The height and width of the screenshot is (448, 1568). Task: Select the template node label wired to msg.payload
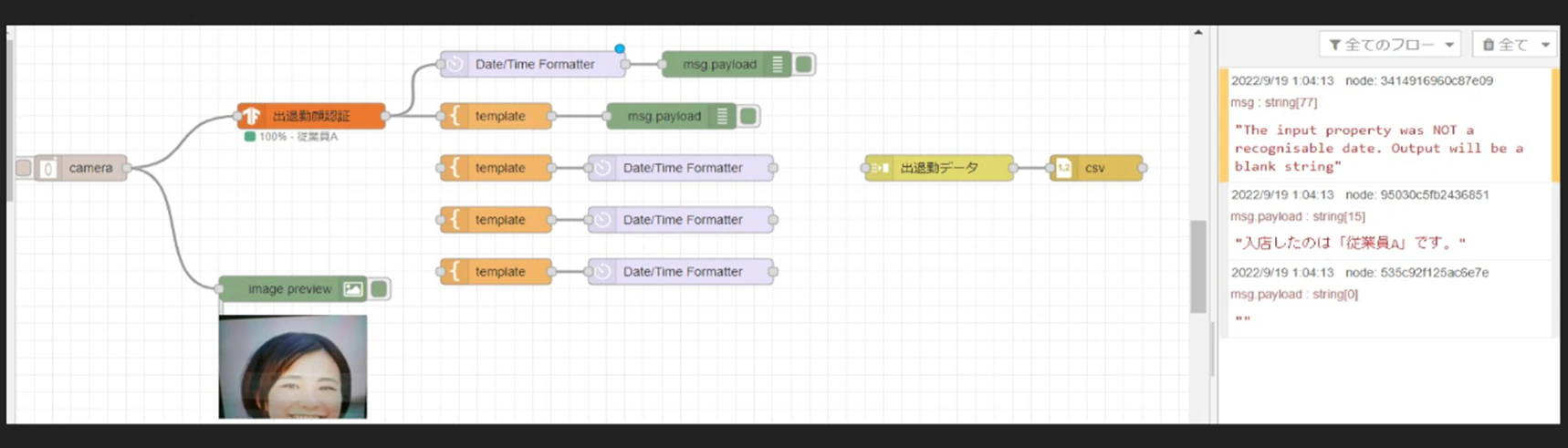coord(500,116)
